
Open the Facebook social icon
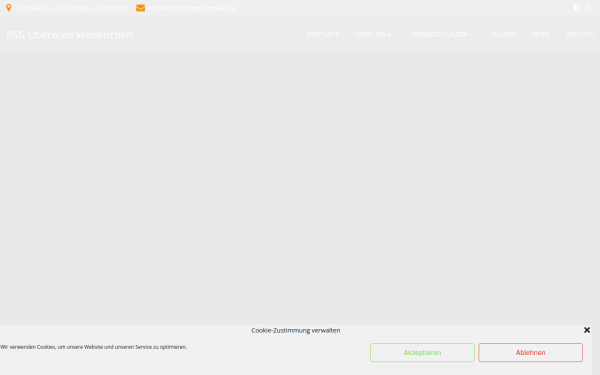[576, 8]
